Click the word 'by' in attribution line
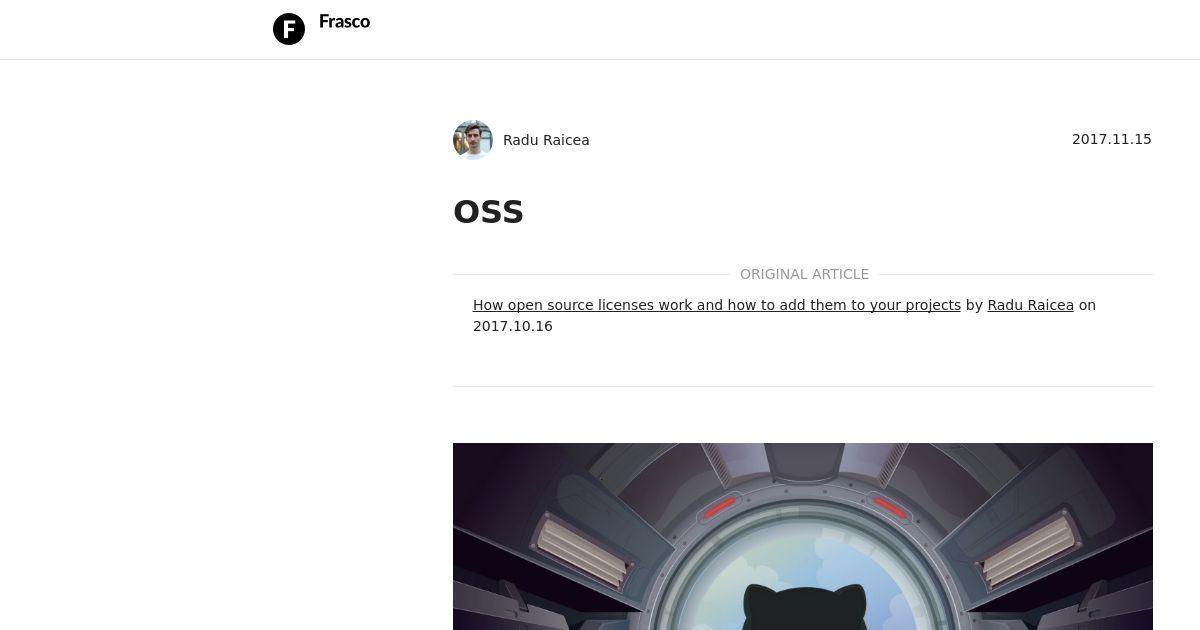Viewport: 1200px width, 630px height. (974, 305)
